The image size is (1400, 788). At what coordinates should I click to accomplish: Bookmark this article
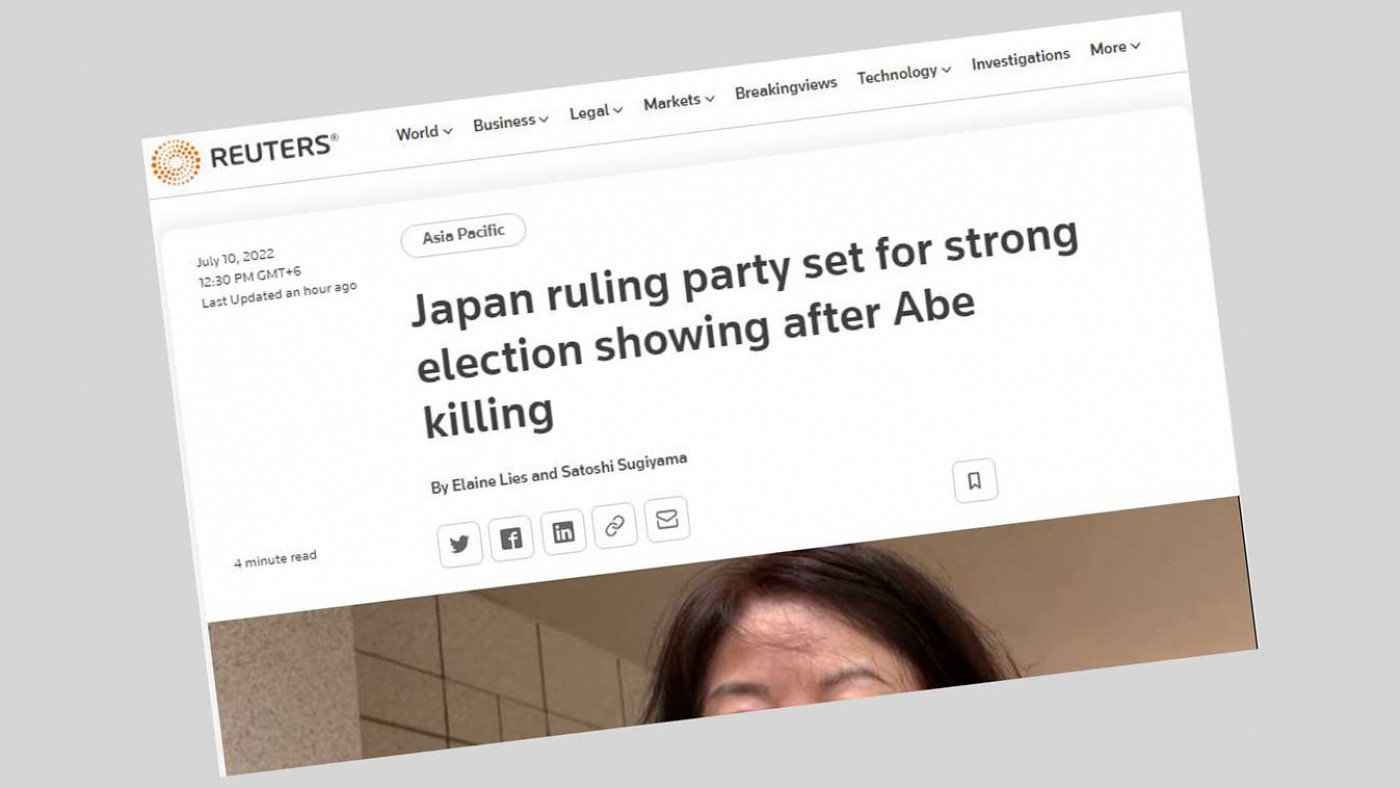coord(975,481)
